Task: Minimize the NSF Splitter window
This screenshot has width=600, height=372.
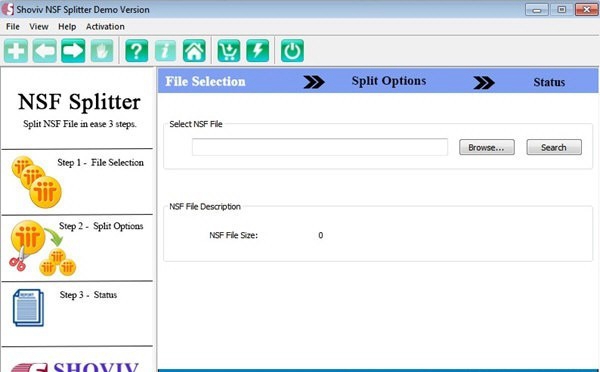Action: [x=536, y=10]
